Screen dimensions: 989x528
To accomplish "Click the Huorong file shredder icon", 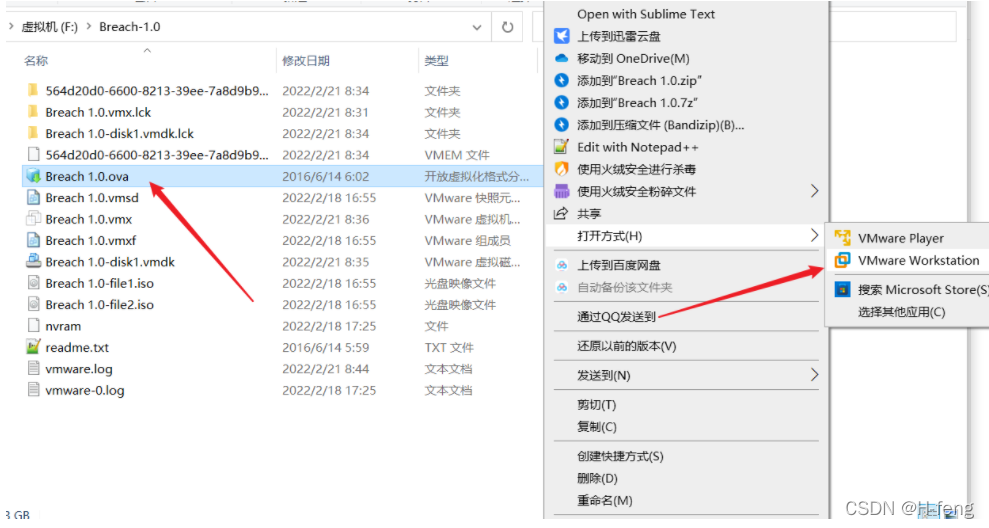I will (561, 191).
